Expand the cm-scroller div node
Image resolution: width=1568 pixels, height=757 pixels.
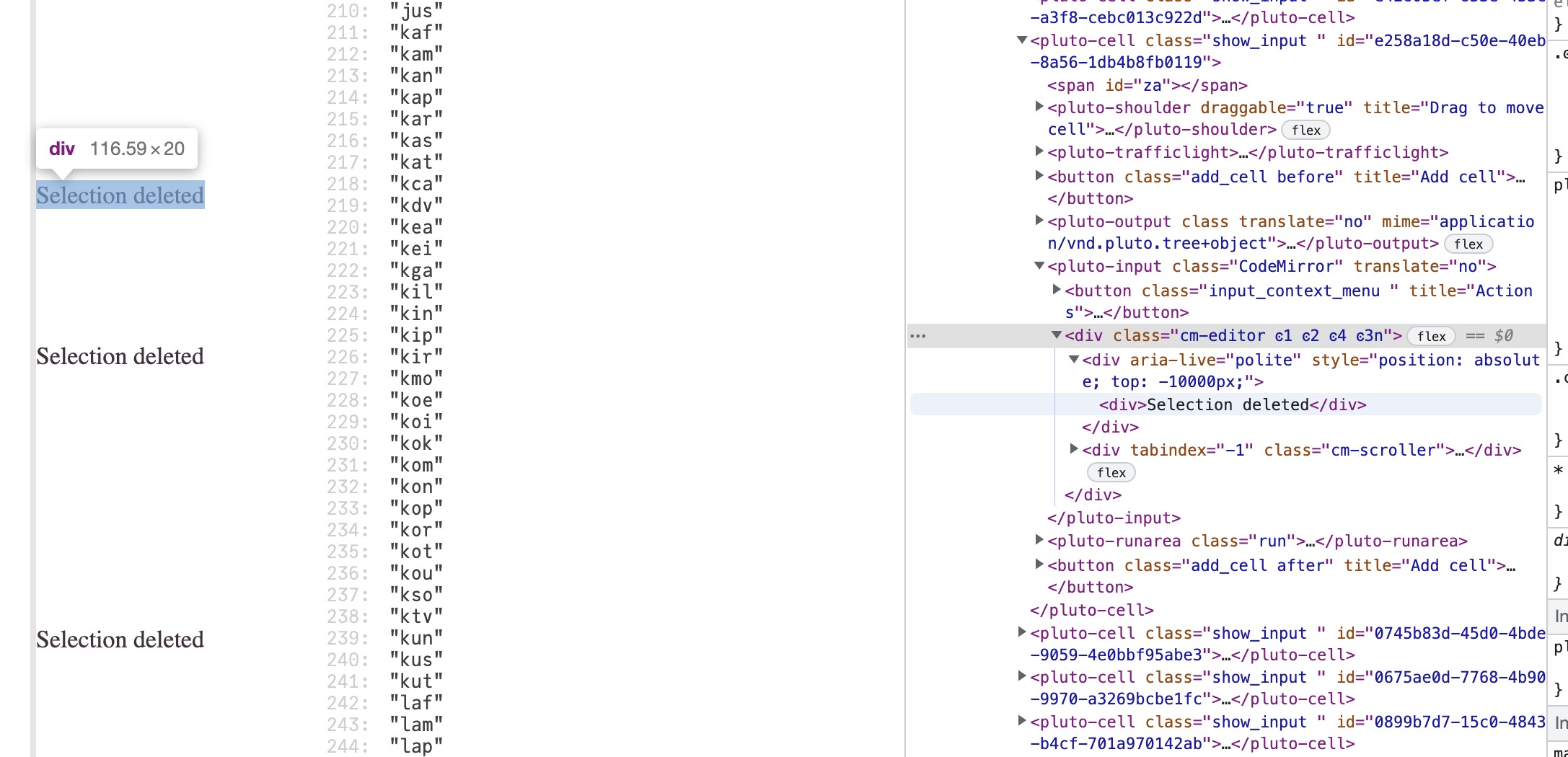coord(1073,449)
